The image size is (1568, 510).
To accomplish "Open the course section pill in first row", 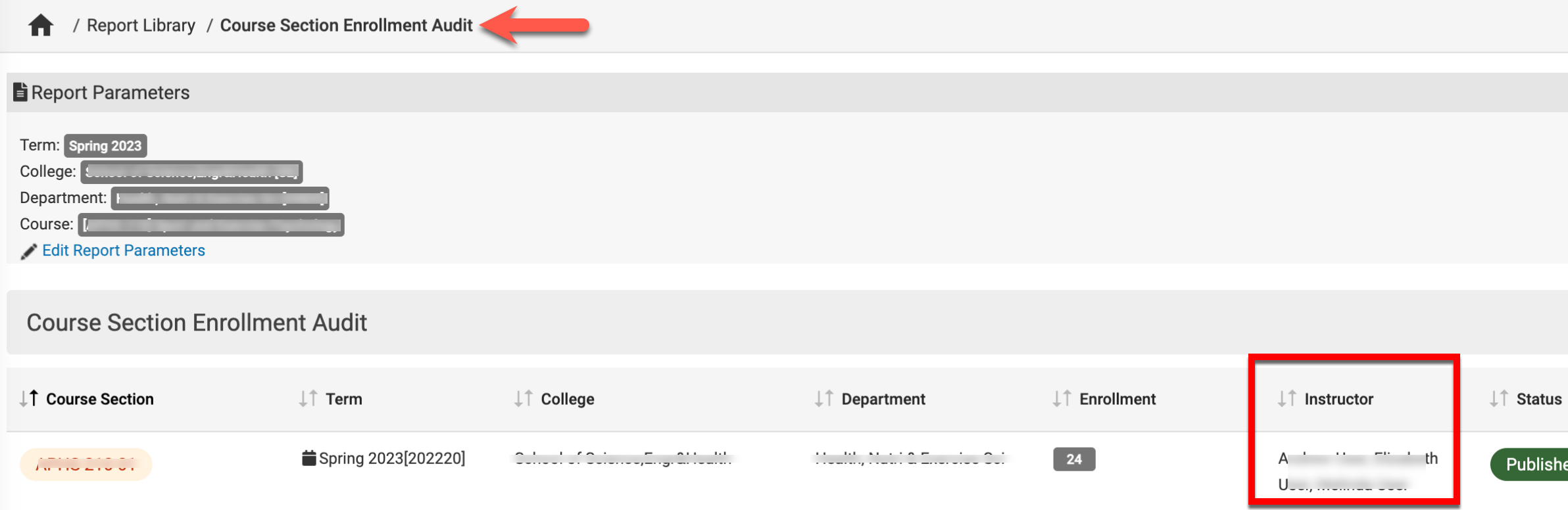I will click(86, 465).
